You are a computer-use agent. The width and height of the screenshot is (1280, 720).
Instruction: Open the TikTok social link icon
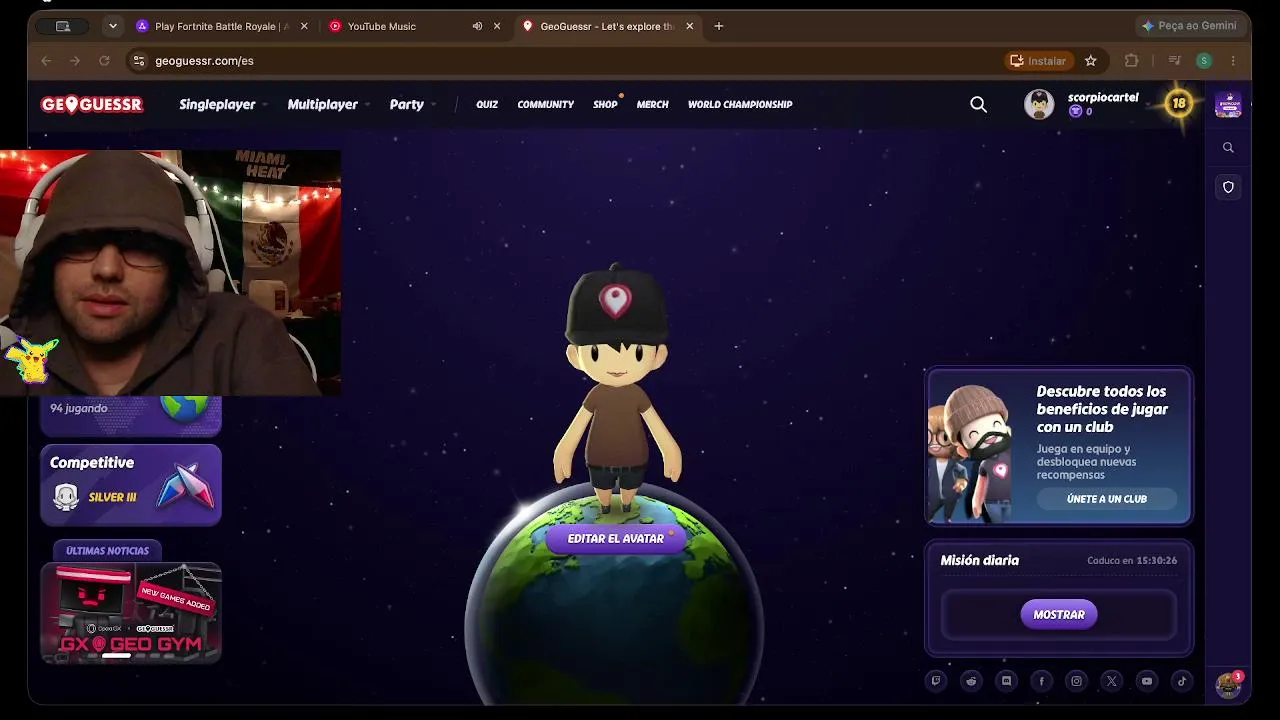click(1182, 681)
